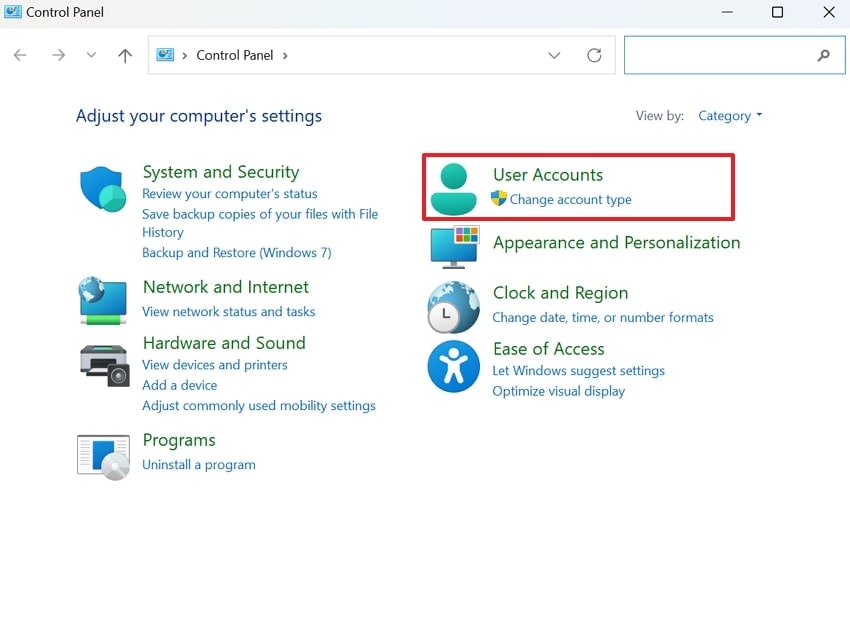Open View devices and printers
This screenshot has height=625, width=850.
pyautogui.click(x=215, y=365)
